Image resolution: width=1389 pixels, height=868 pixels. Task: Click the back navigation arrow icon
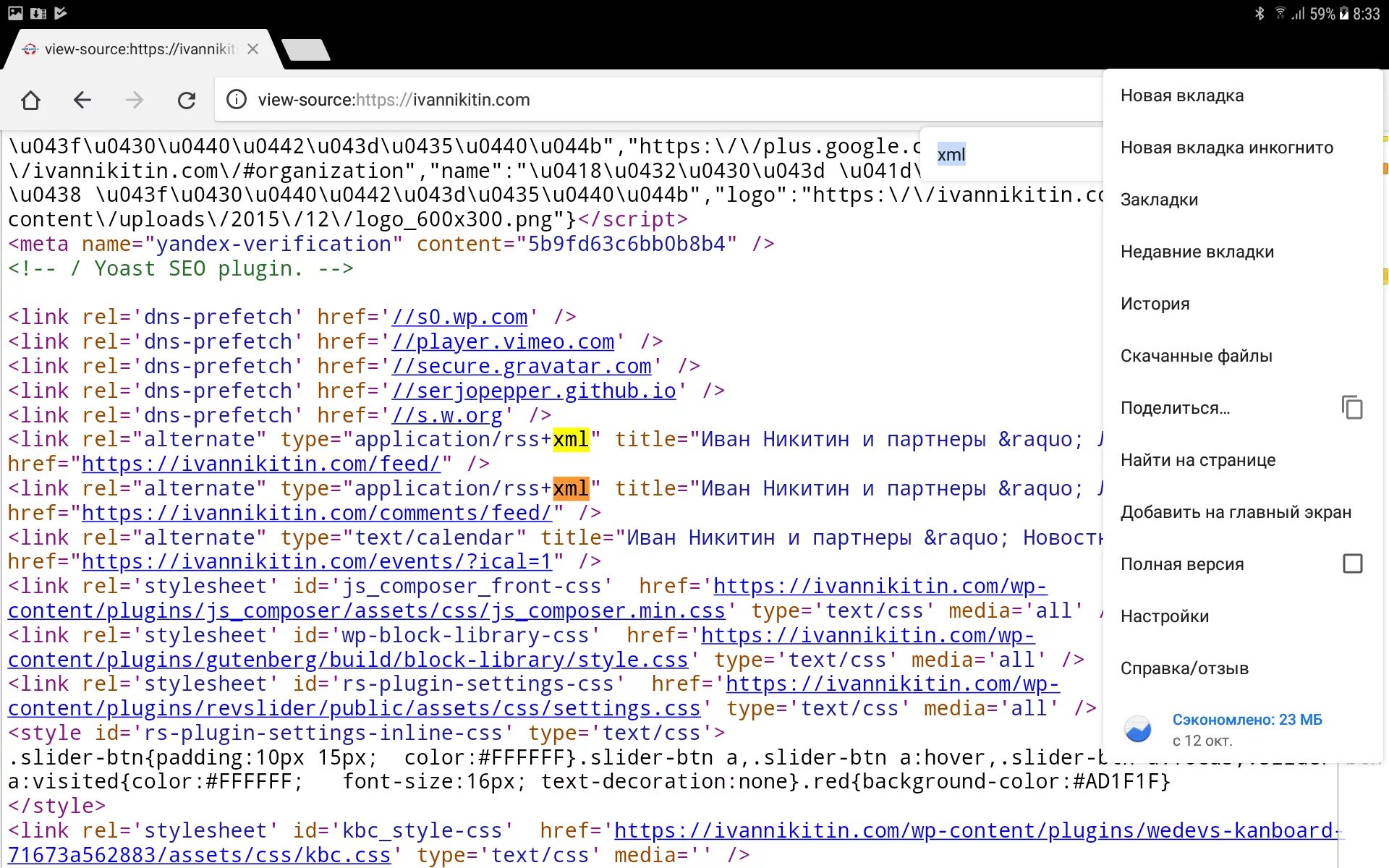click(x=83, y=99)
